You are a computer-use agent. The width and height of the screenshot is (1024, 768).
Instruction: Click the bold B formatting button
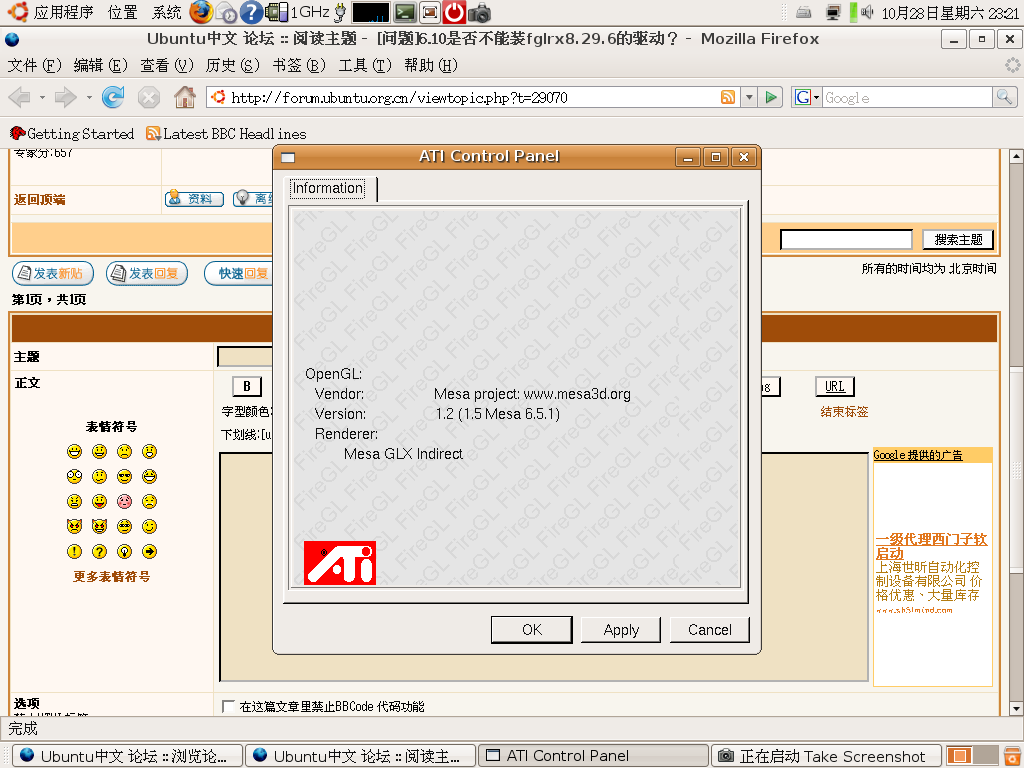tap(247, 387)
